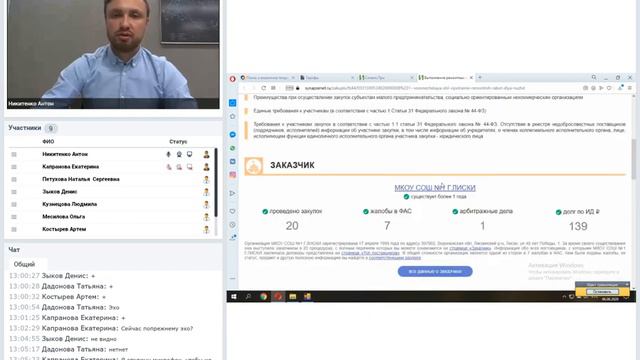Click user avatar for Зыков Денис
640x360 pixels.
[207, 192]
